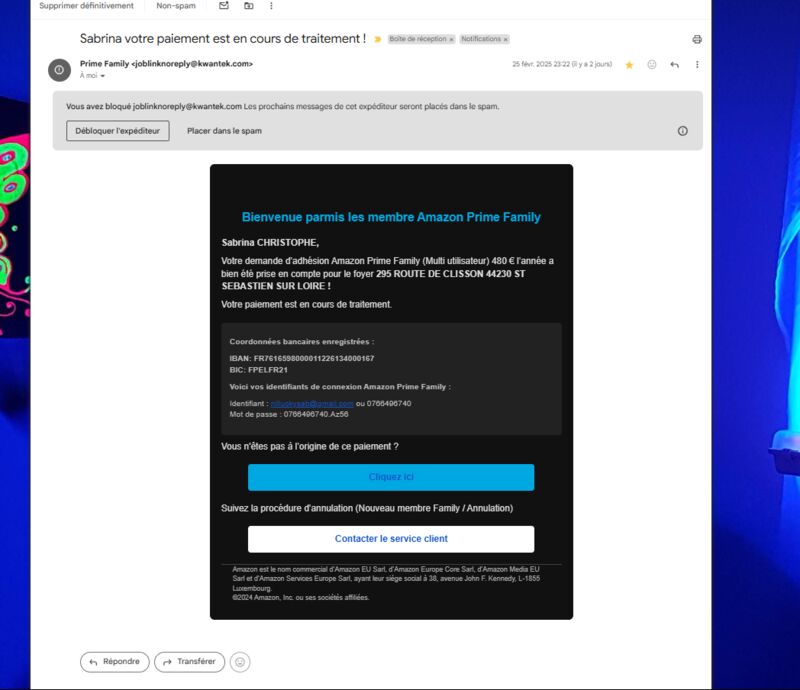Expand recipient details next to À moi
The width and height of the screenshot is (800, 690).
point(103,76)
